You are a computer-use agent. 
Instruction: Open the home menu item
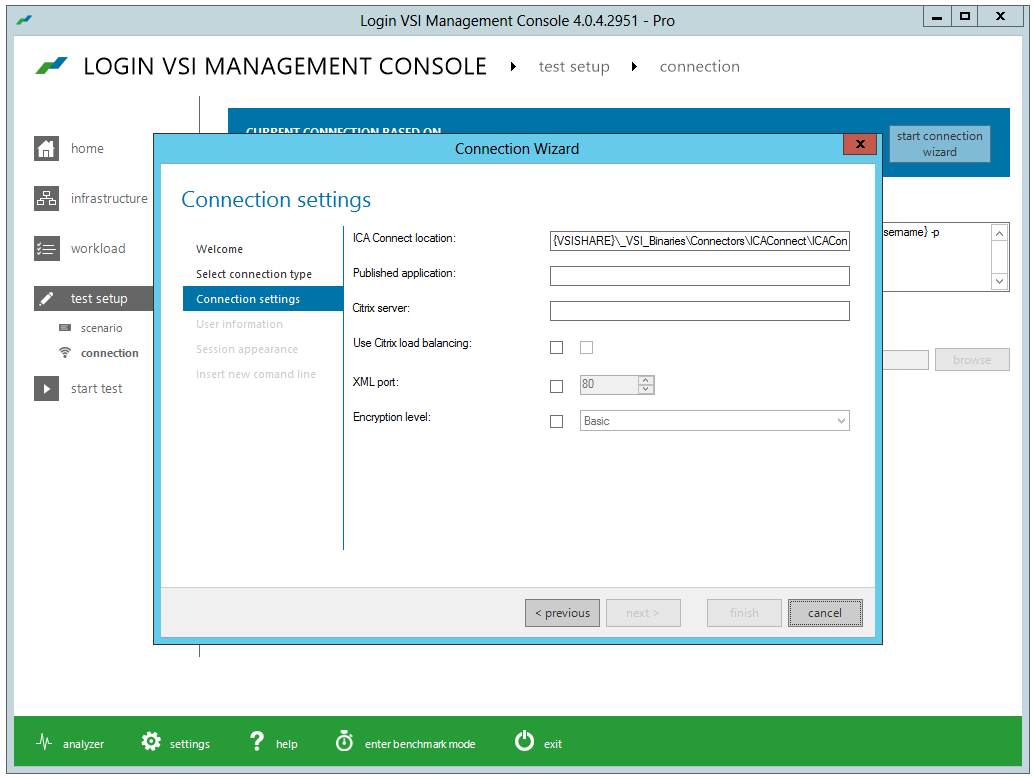(87, 148)
